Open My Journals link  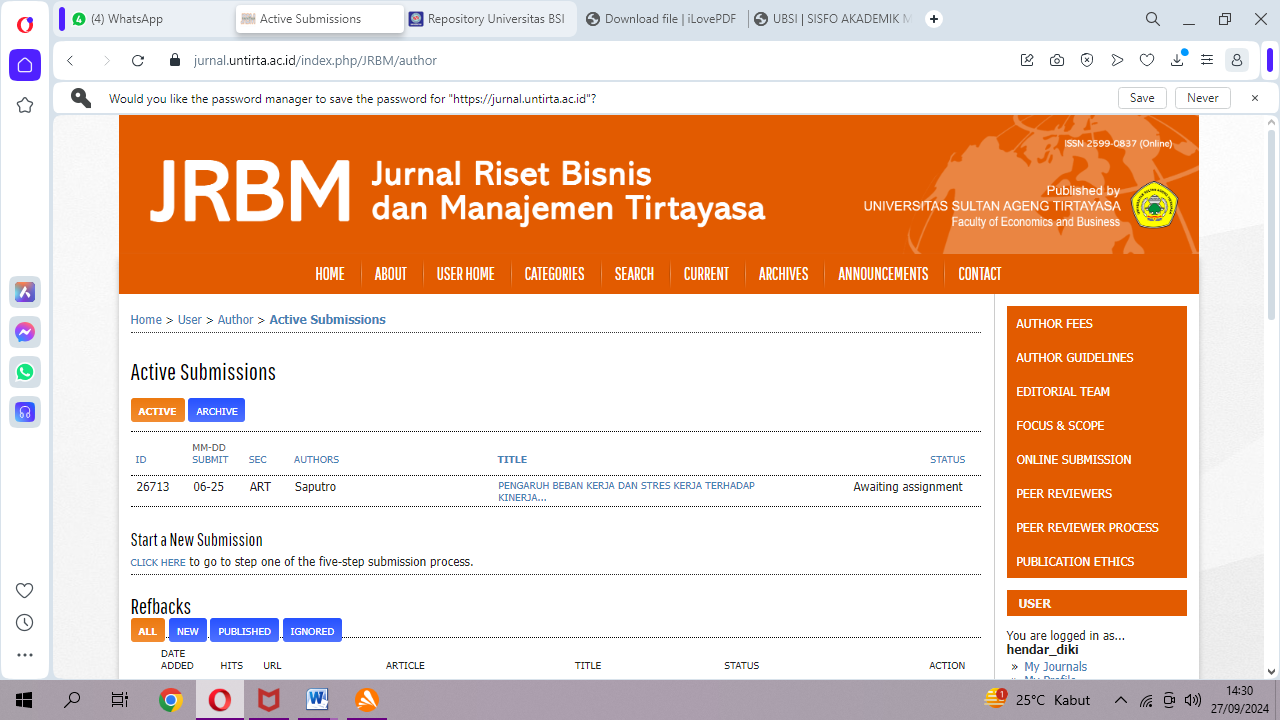tap(1055, 667)
